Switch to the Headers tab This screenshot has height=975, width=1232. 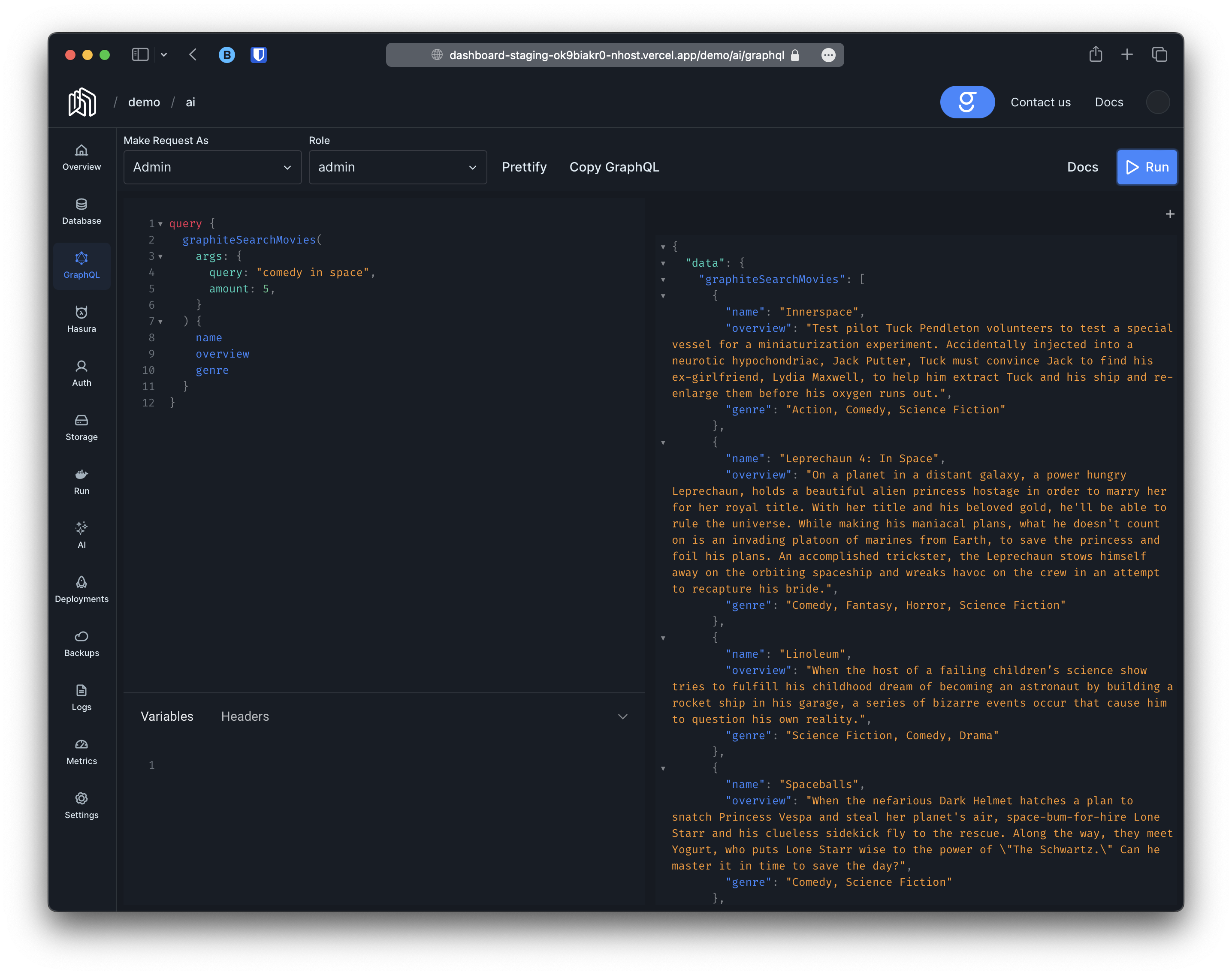pyautogui.click(x=245, y=716)
